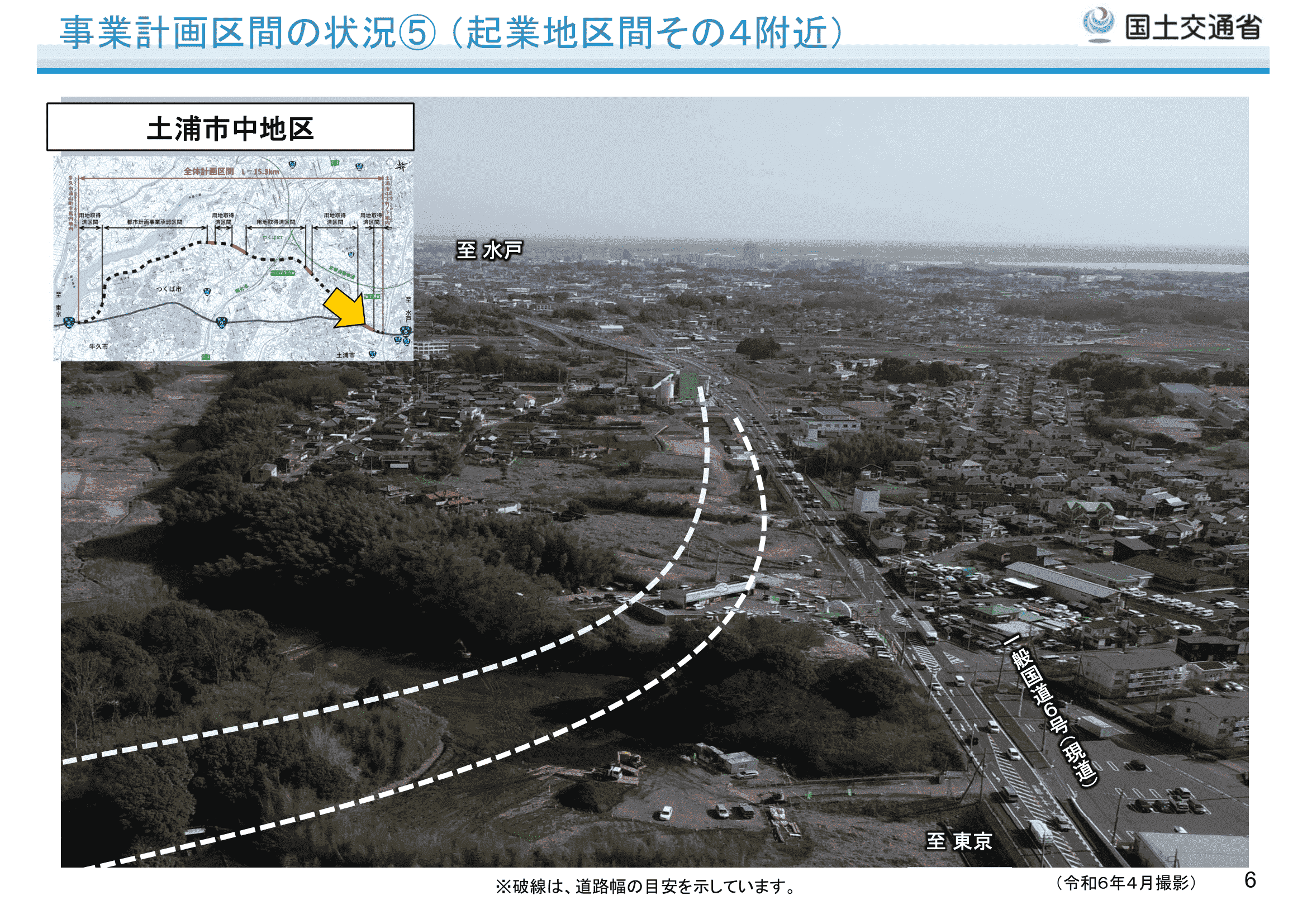Click the 至 水戸 label on photo
Viewport: 1307px width, 924px height.
click(489, 250)
